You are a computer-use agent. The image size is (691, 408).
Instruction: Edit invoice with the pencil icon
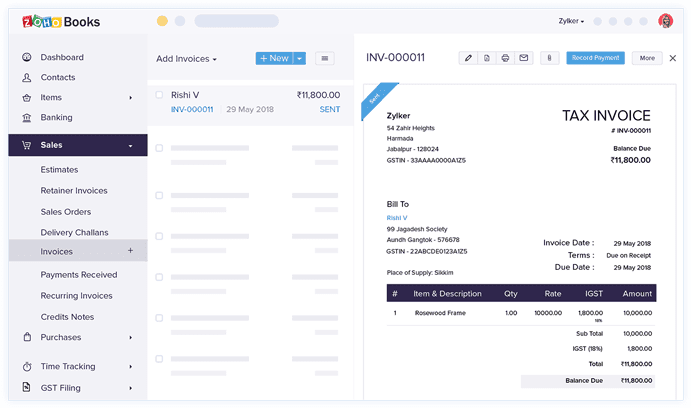468,58
